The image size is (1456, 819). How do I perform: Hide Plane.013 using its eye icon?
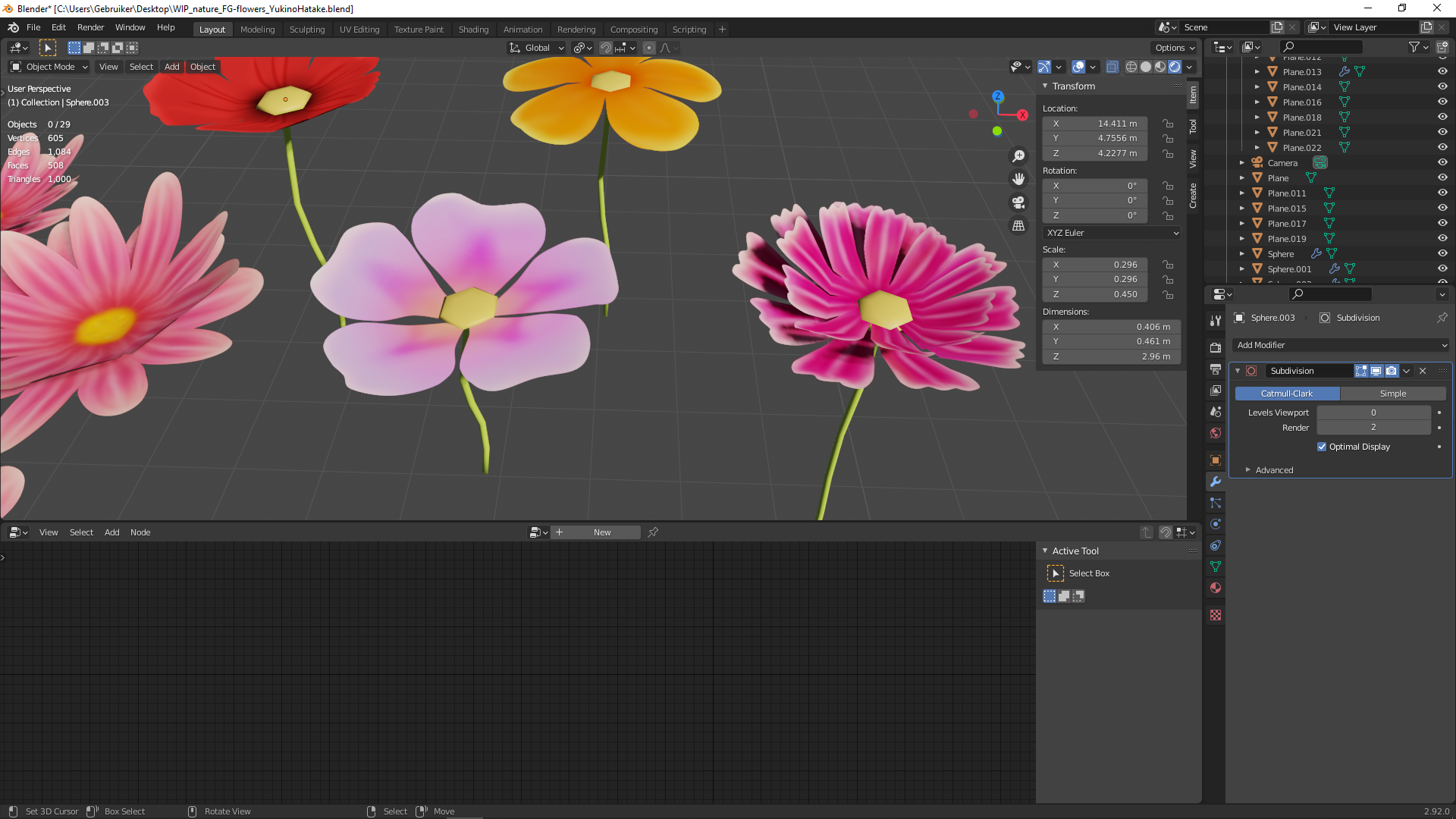[1442, 71]
